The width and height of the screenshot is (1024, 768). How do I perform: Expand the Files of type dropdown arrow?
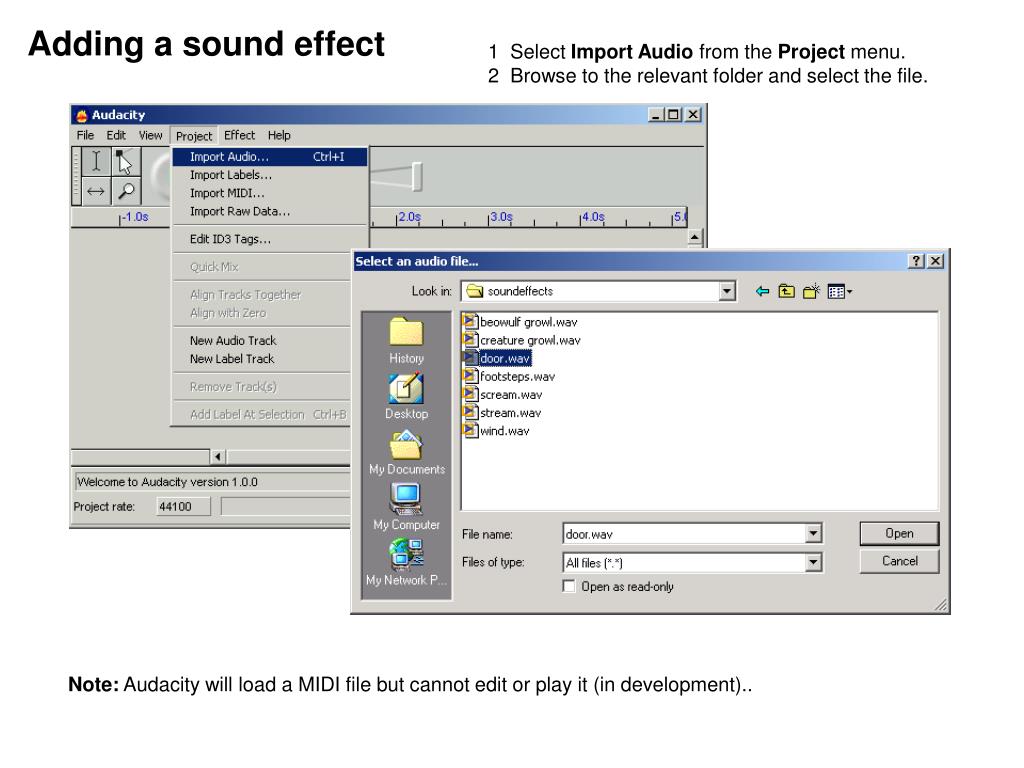coord(813,562)
